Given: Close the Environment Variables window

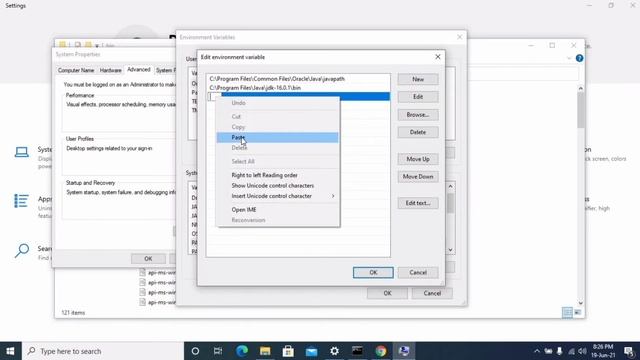Looking at the screenshot, I should (x=460, y=37).
